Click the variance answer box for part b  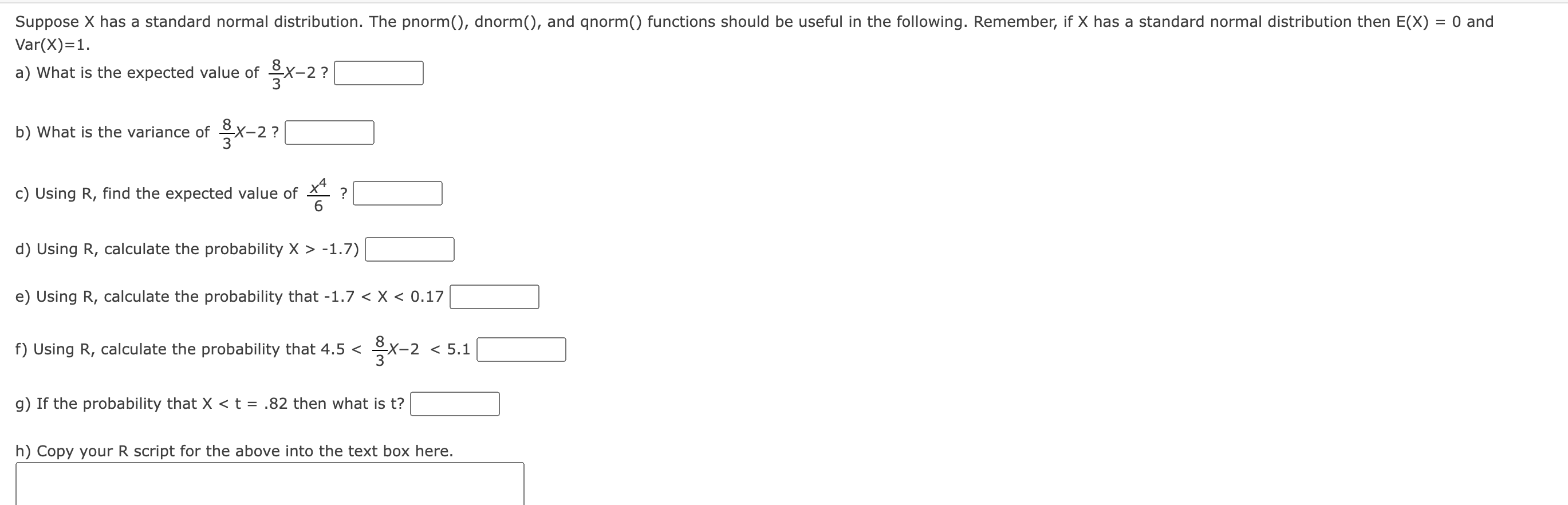pos(330,132)
